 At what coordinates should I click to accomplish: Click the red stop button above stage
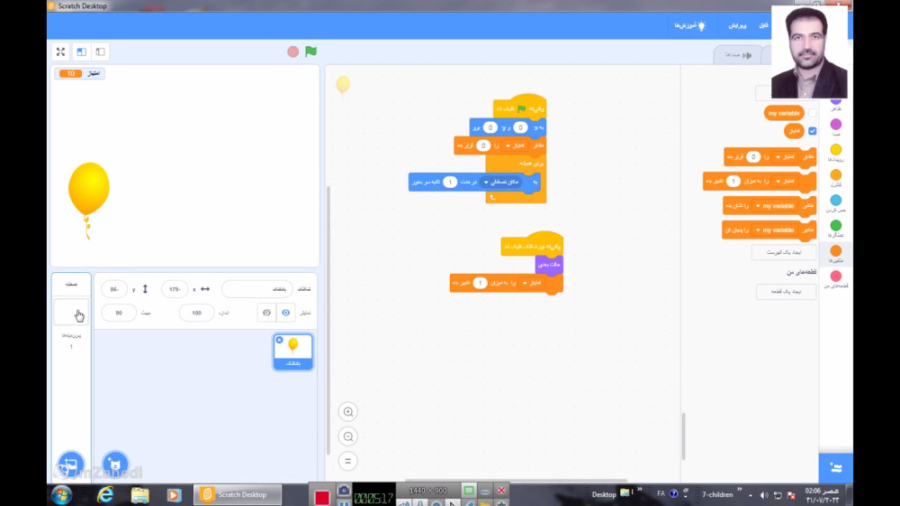point(293,52)
